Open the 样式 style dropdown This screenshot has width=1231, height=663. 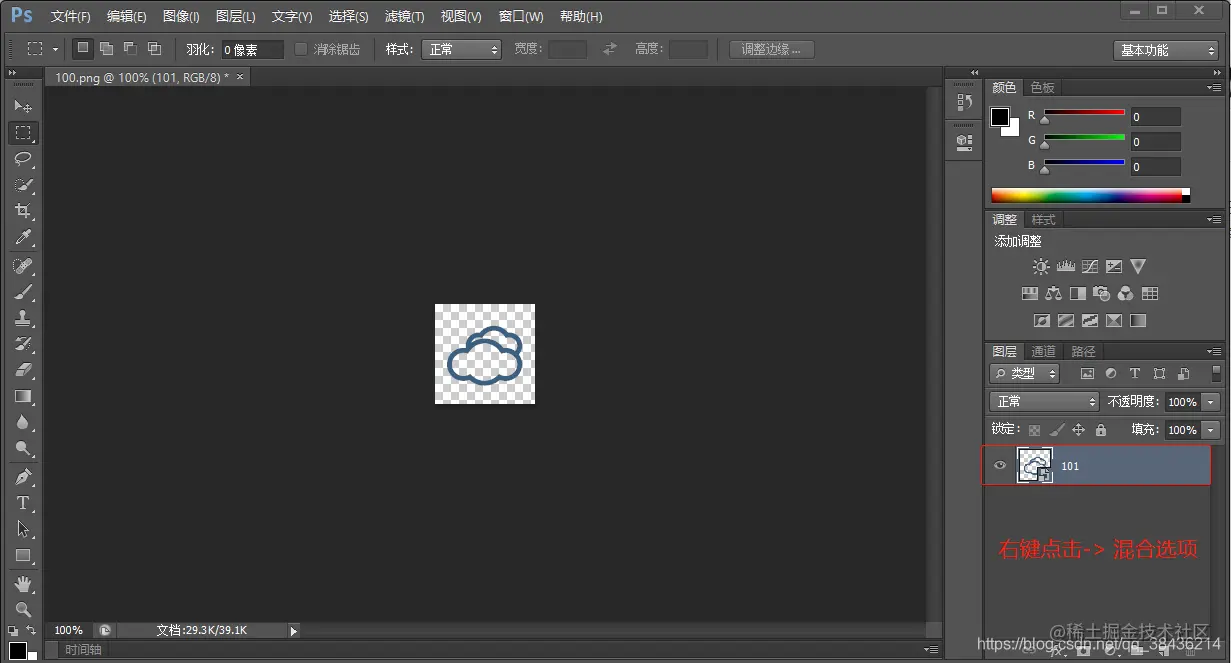click(x=461, y=49)
